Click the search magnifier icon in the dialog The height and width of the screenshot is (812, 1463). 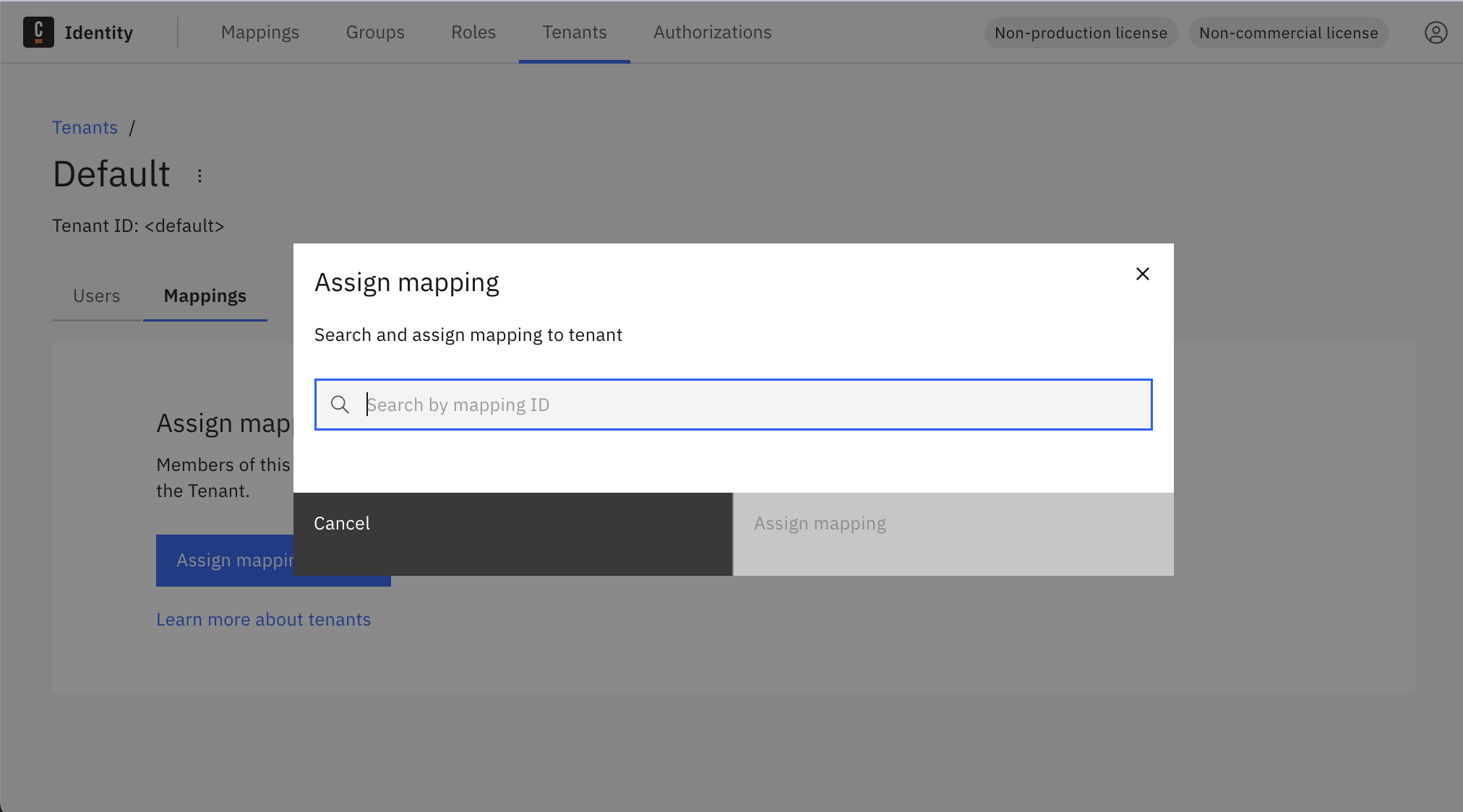tap(340, 405)
